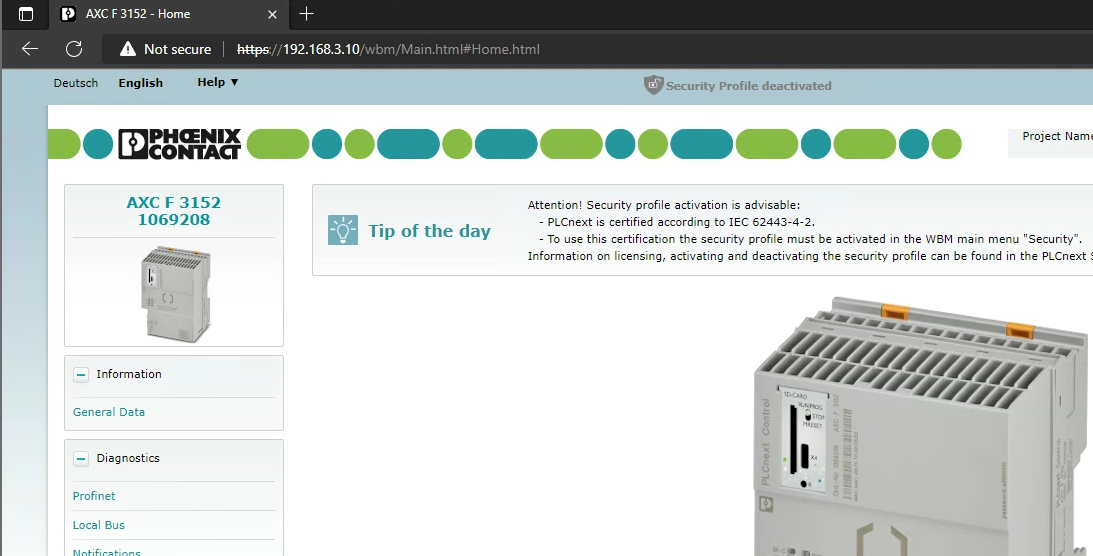The height and width of the screenshot is (556, 1093).
Task: Open the Help dropdown menu
Action: [217, 82]
